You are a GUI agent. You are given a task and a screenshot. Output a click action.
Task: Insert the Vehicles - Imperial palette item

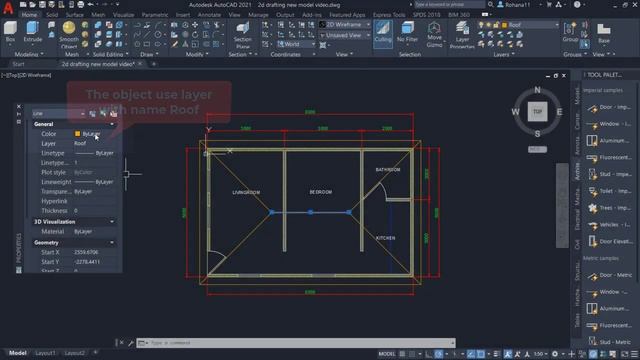click(x=609, y=224)
